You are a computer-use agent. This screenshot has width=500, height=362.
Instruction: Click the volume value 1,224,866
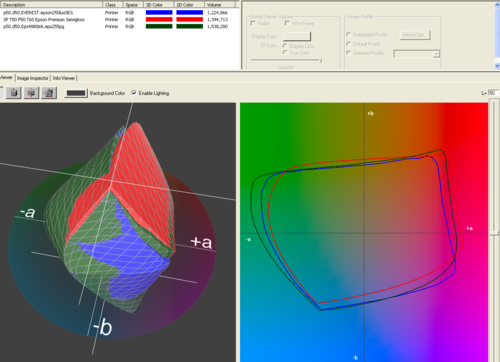pos(217,13)
